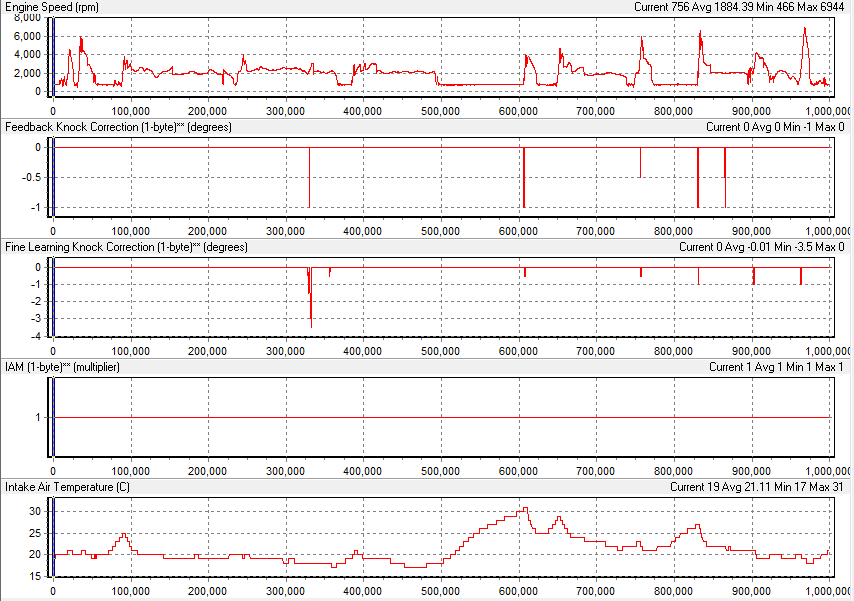Click blue cursor in Intake Air Temperature chart
This screenshot has width=854, height=601.
point(53,537)
